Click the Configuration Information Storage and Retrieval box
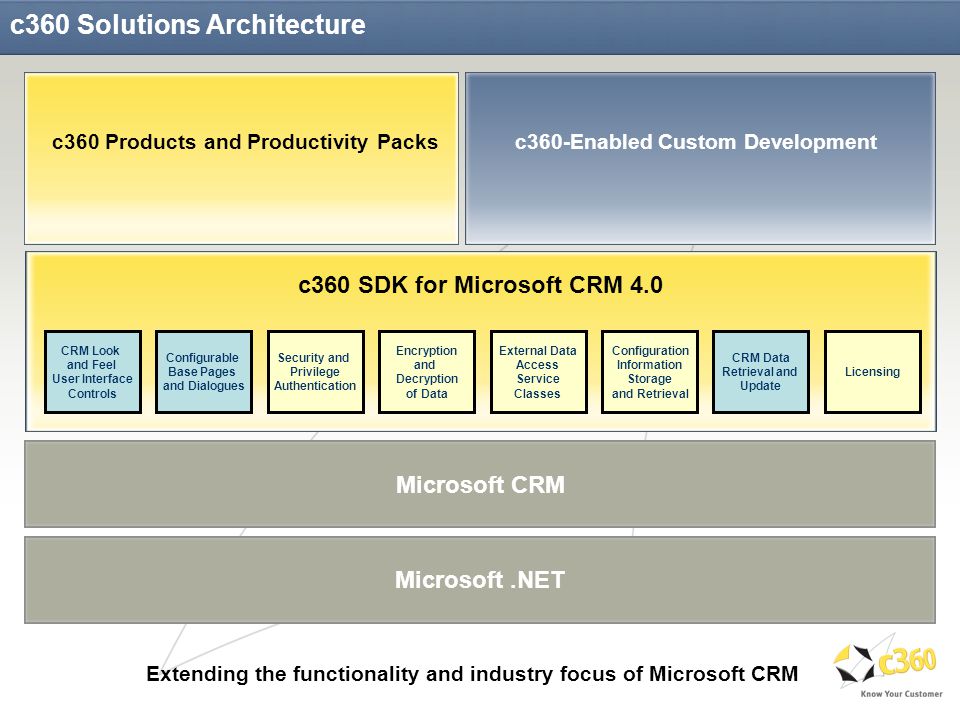960x720 pixels. pyautogui.click(x=650, y=372)
